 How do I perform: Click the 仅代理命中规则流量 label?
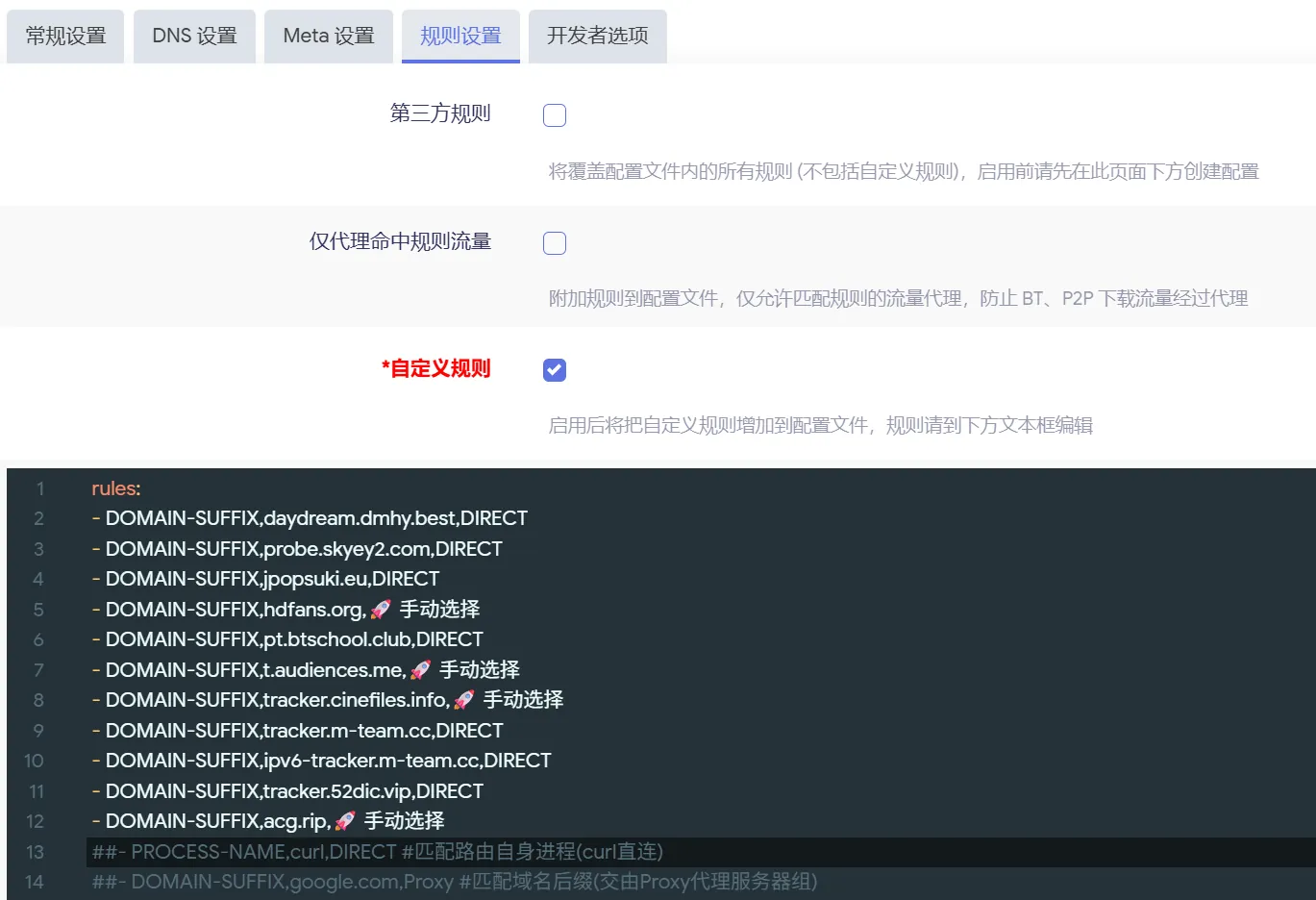(400, 241)
